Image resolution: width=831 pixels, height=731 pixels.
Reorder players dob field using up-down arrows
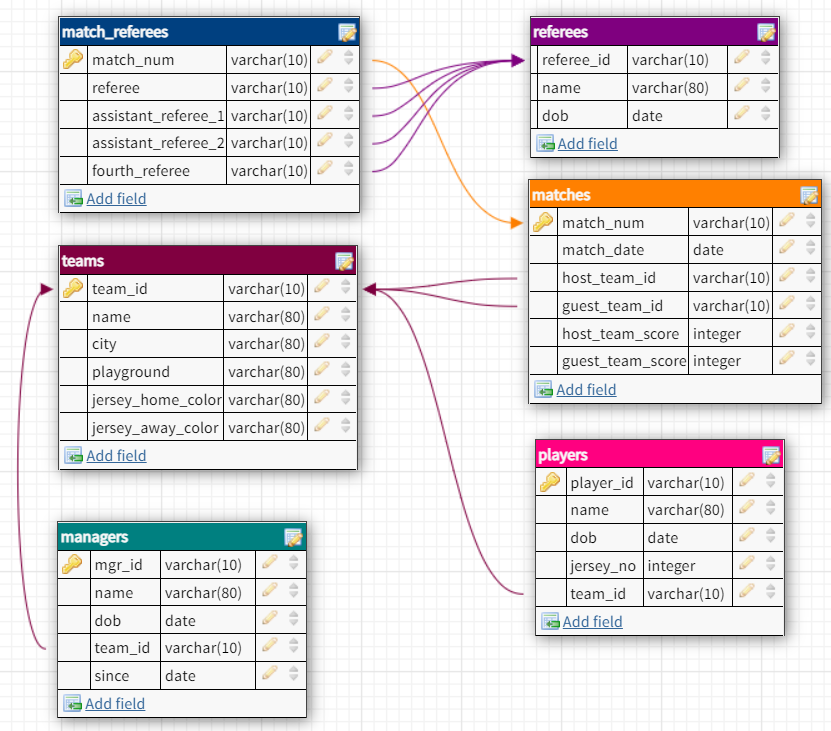[x=771, y=535]
